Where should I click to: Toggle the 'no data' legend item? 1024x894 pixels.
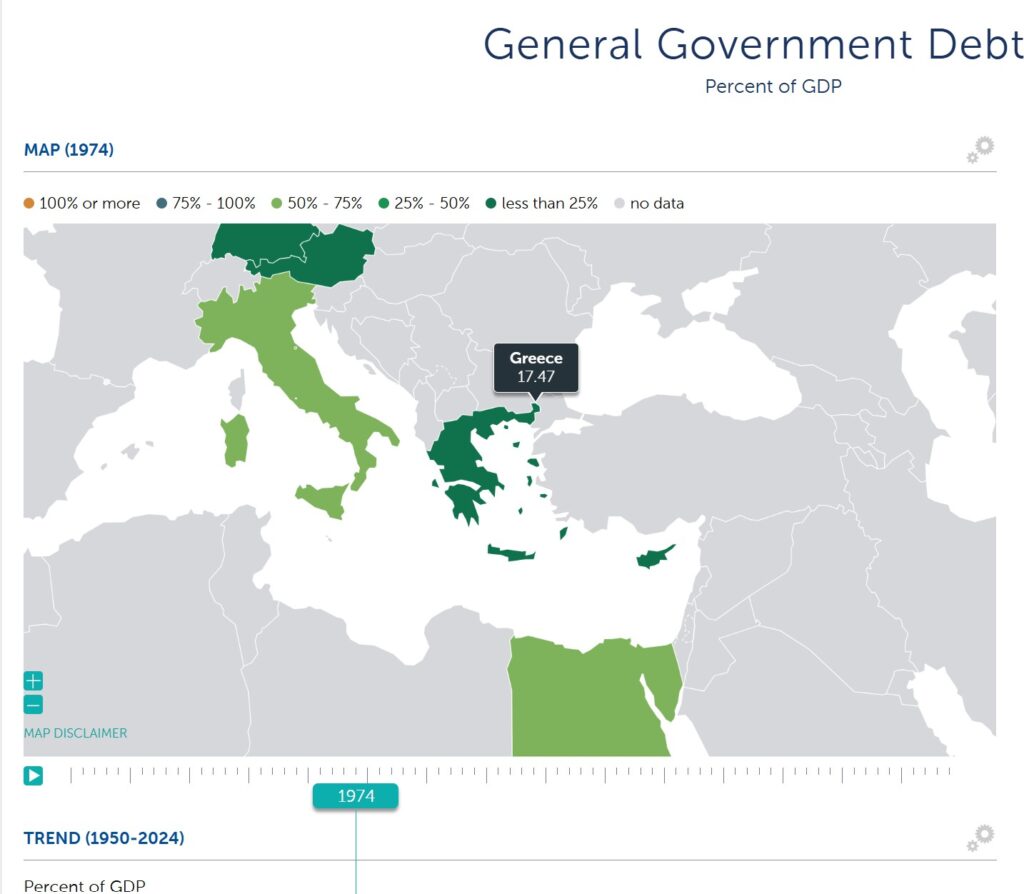[x=649, y=203]
